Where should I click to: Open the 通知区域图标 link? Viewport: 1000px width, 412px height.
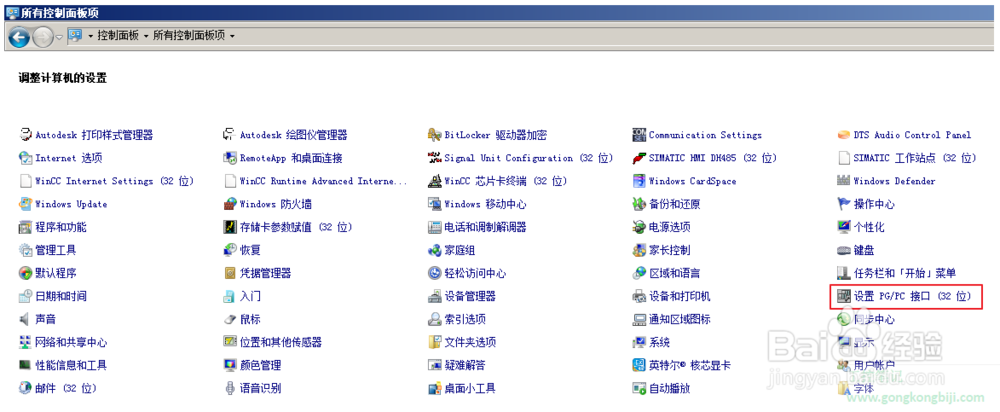click(680, 319)
